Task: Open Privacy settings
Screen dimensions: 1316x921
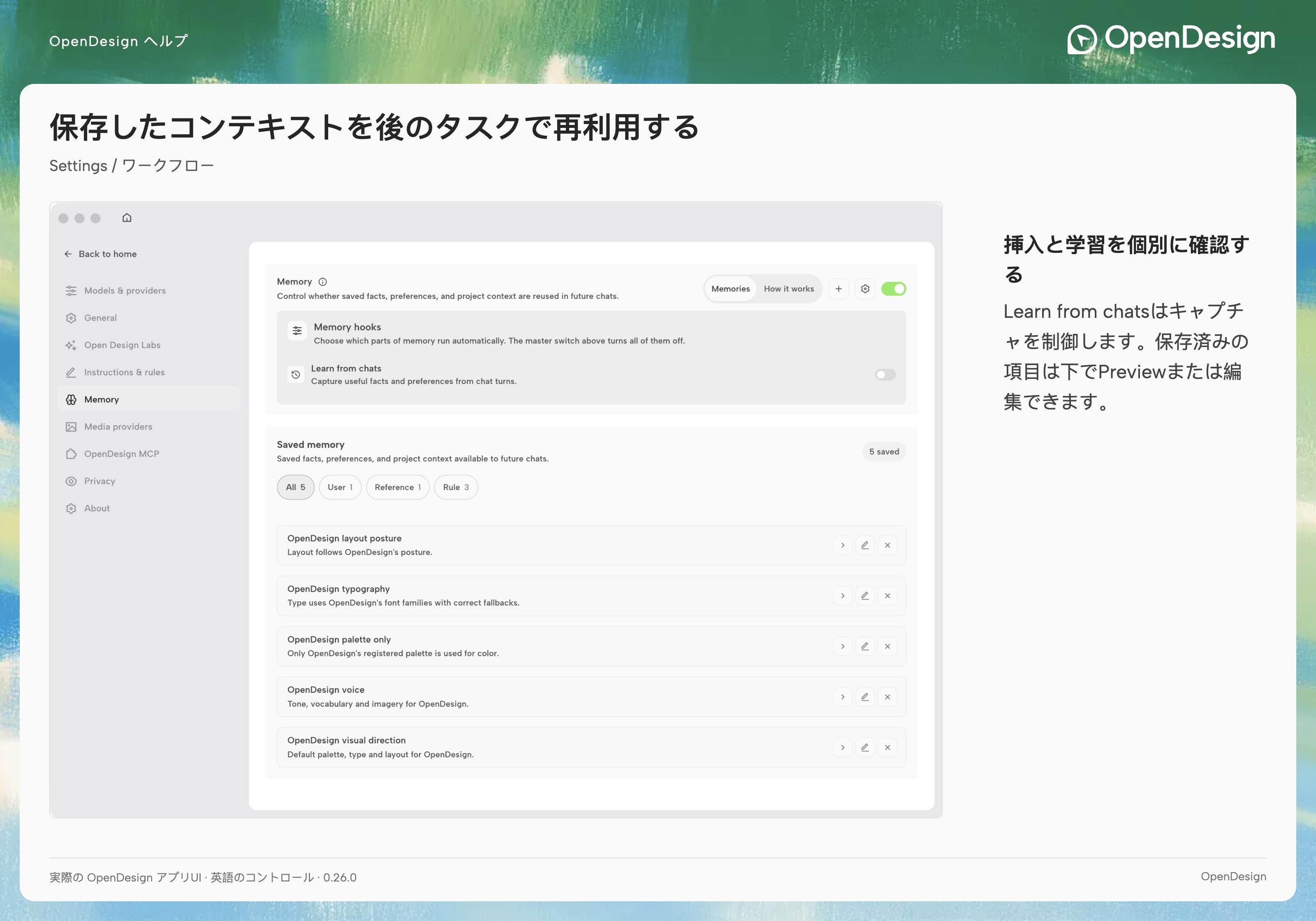Action: [x=148, y=481]
